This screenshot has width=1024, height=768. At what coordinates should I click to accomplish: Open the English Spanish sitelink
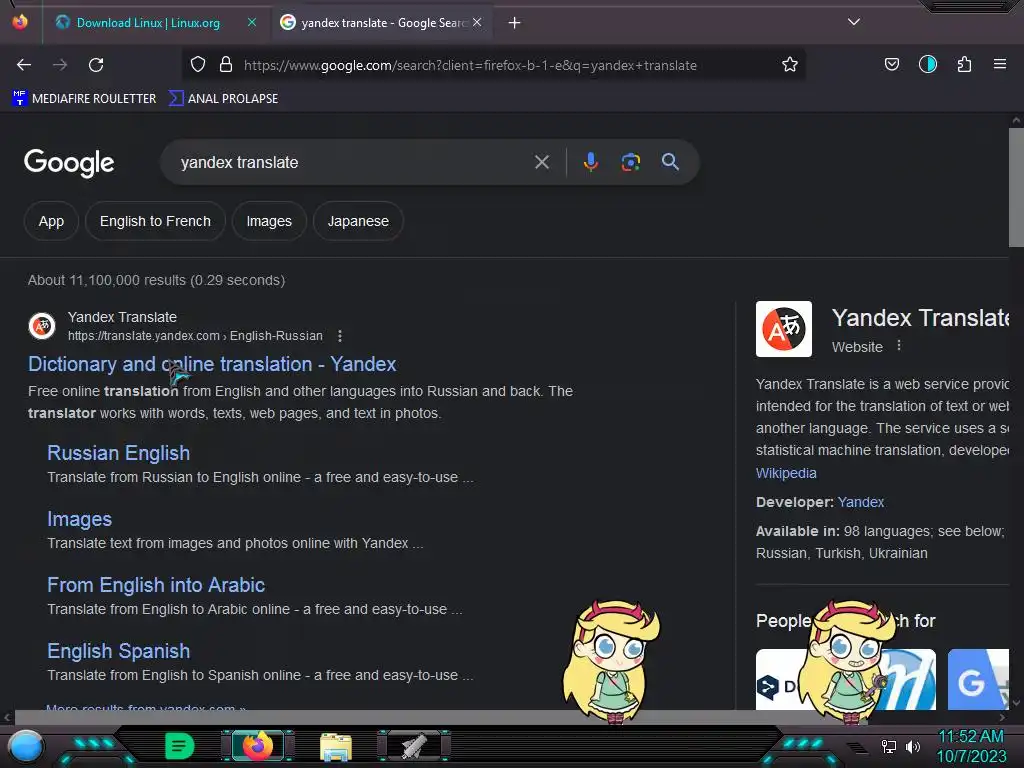tap(119, 651)
